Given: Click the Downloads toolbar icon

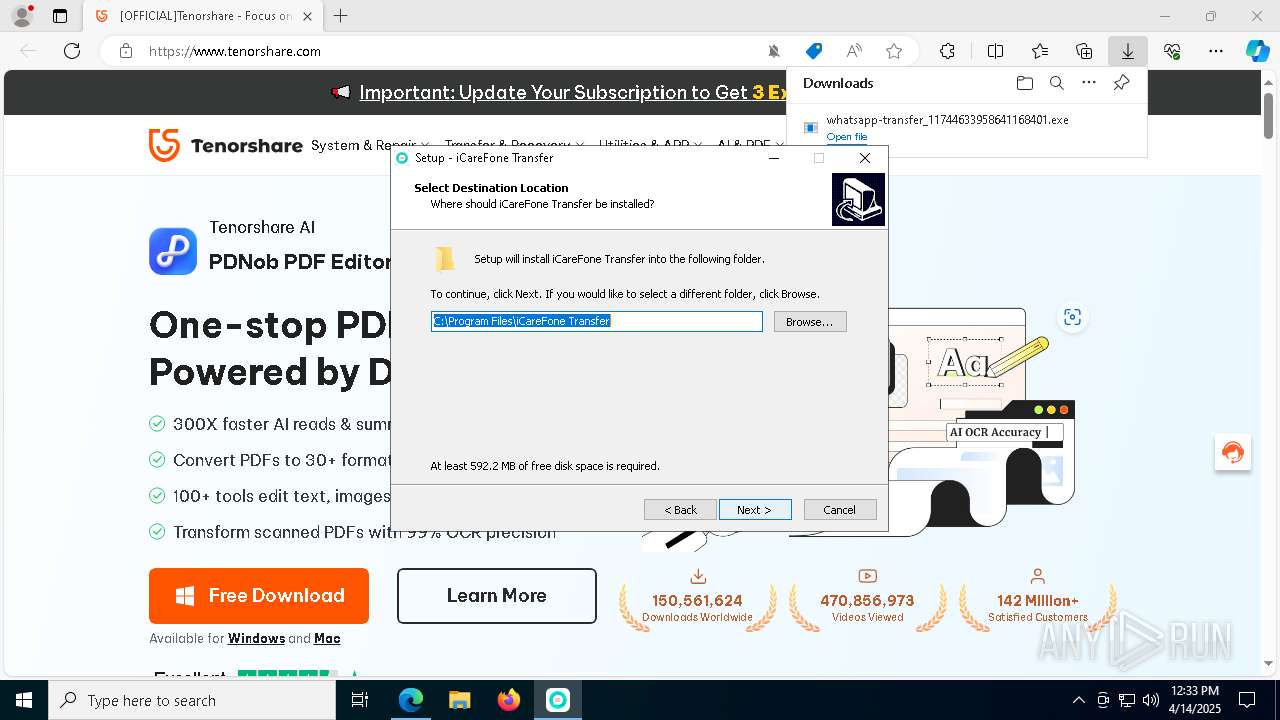Looking at the screenshot, I should [1127, 51].
